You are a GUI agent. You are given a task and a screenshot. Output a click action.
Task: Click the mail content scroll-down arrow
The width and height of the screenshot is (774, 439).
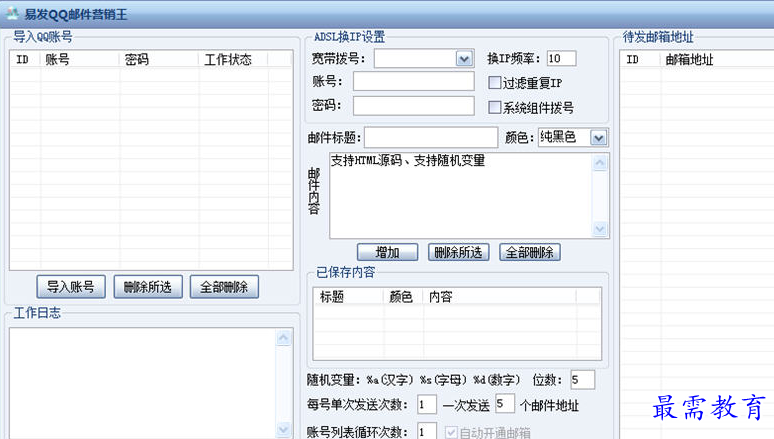(x=600, y=229)
